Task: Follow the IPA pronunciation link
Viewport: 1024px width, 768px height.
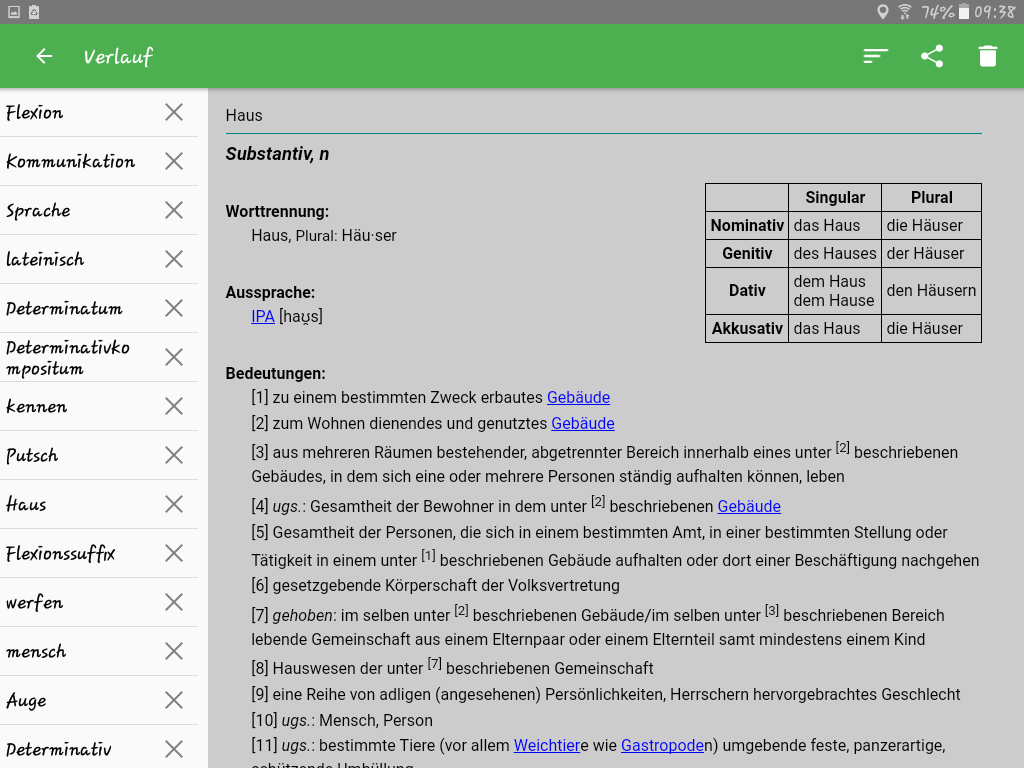Action: coord(263,316)
